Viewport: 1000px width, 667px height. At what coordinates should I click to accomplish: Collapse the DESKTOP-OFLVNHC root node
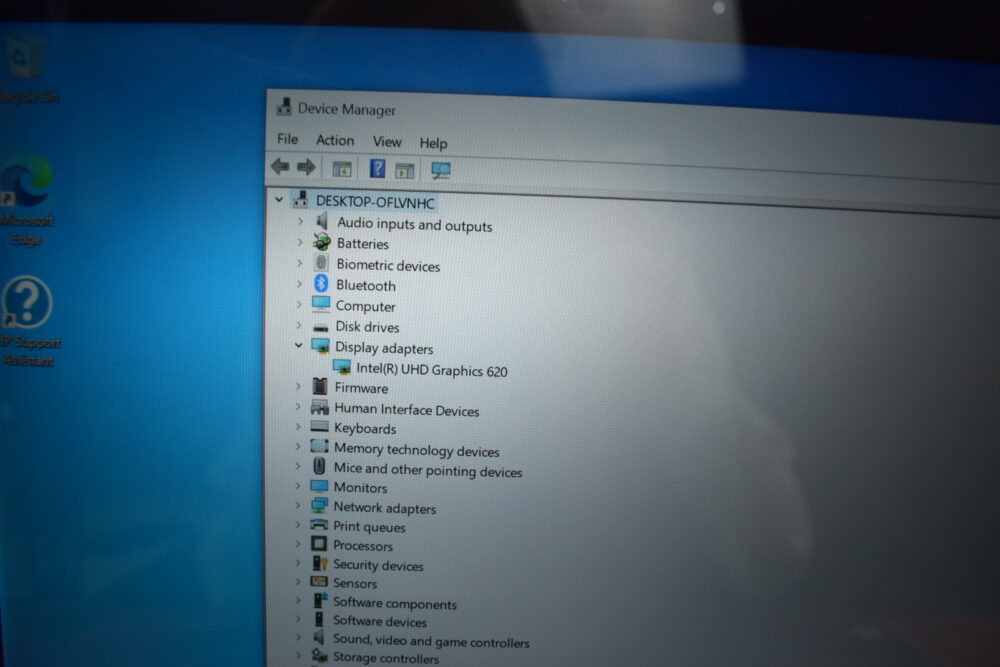pos(279,199)
